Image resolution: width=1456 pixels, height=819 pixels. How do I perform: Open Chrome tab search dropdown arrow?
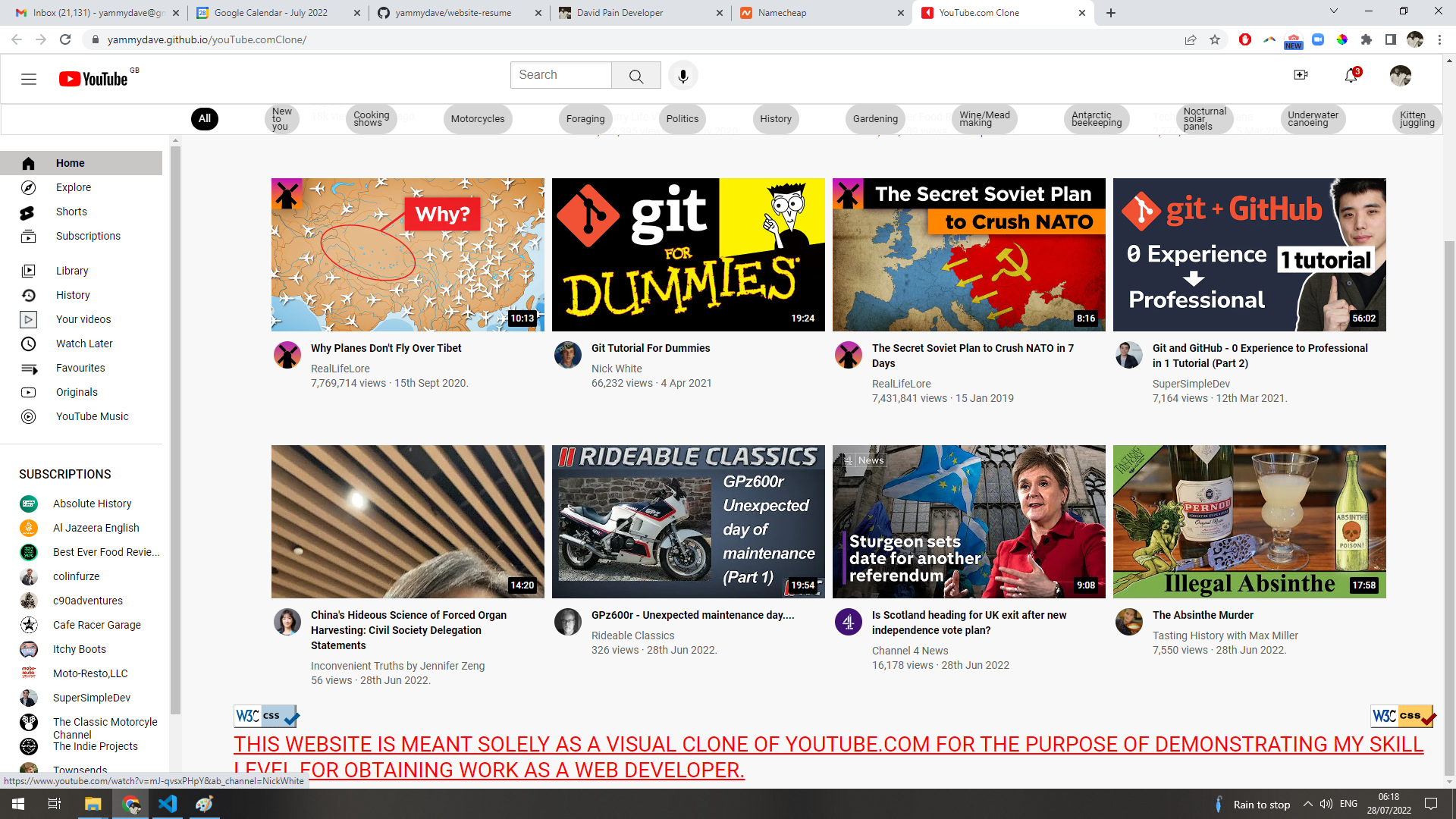point(1334,11)
